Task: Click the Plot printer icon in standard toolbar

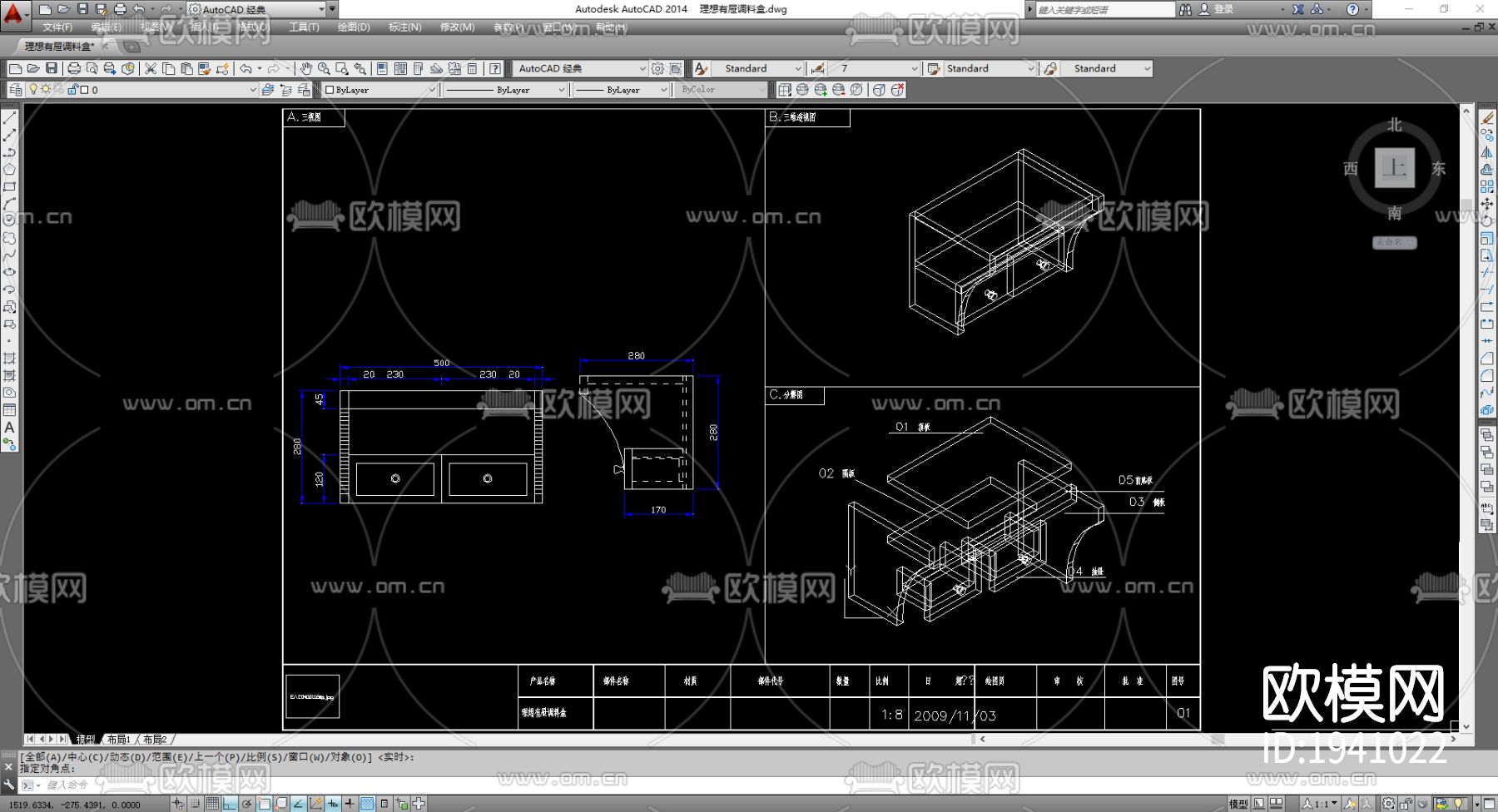Action: tap(74, 68)
